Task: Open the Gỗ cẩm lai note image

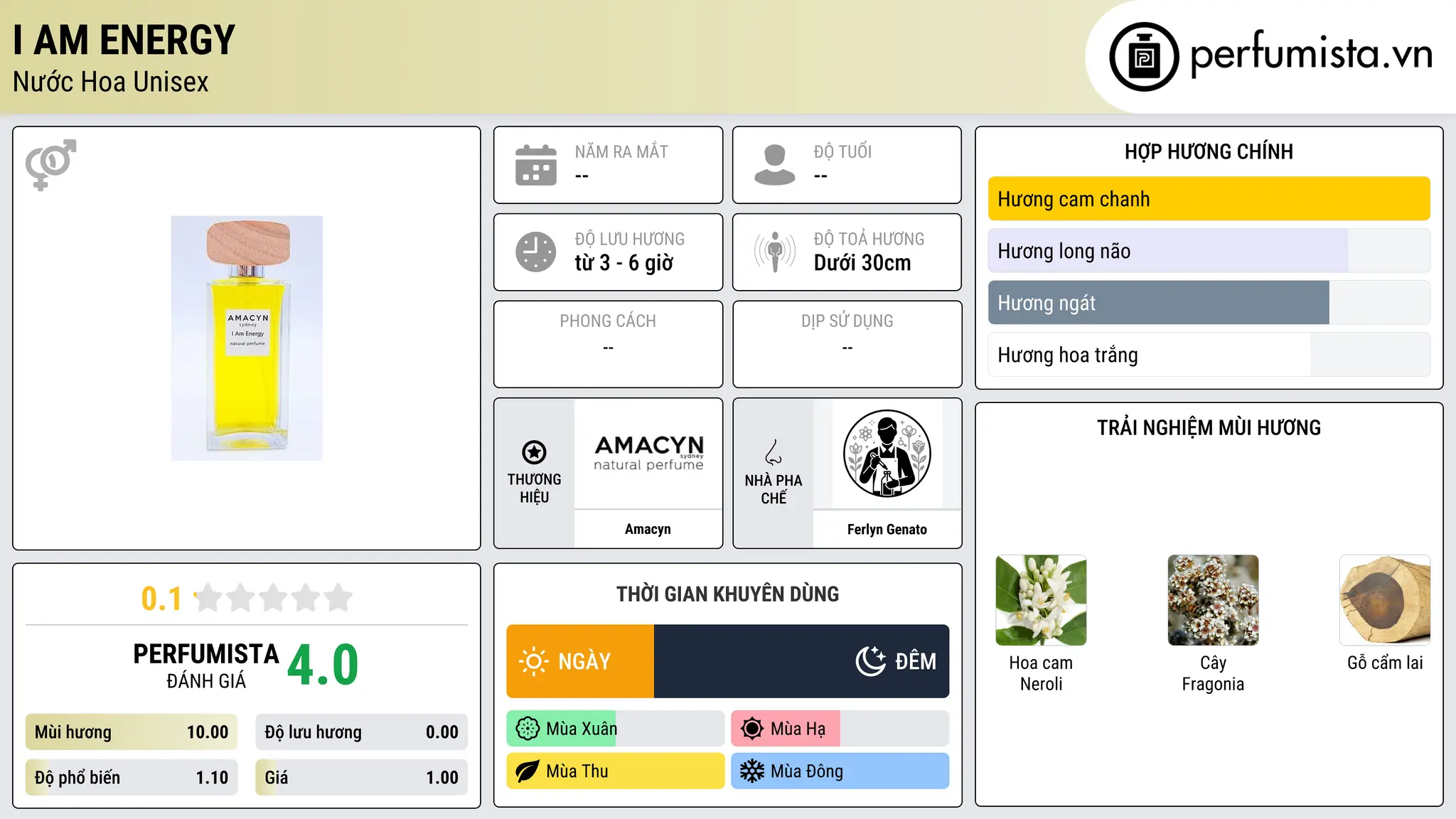Action: point(1385,600)
